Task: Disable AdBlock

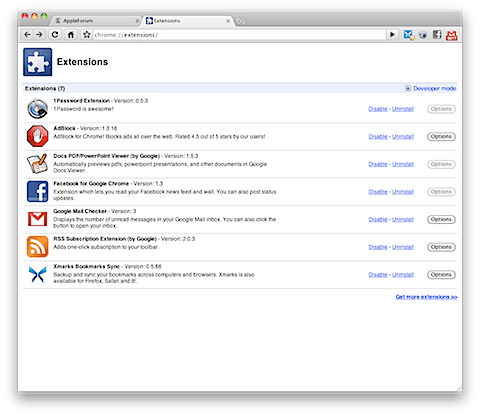Action: 378,137
